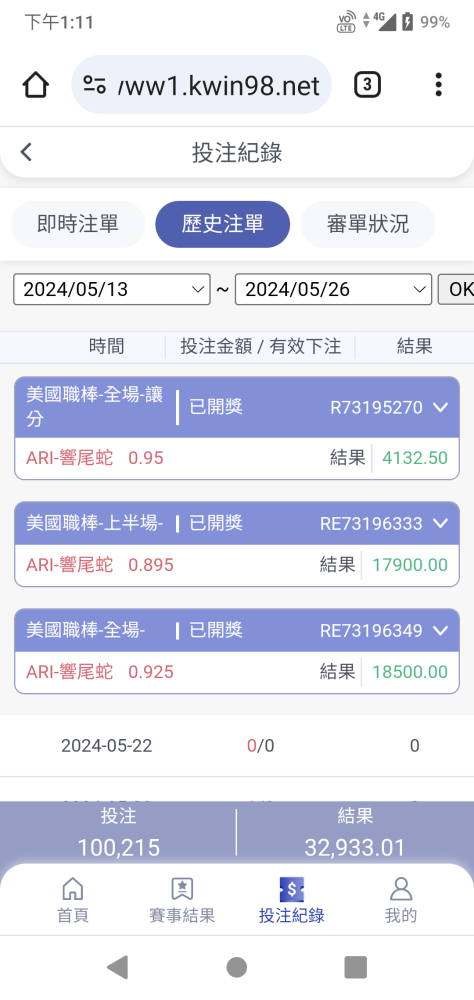Click the OK button beside date range
The width and height of the screenshot is (474, 1000).
click(x=457, y=290)
